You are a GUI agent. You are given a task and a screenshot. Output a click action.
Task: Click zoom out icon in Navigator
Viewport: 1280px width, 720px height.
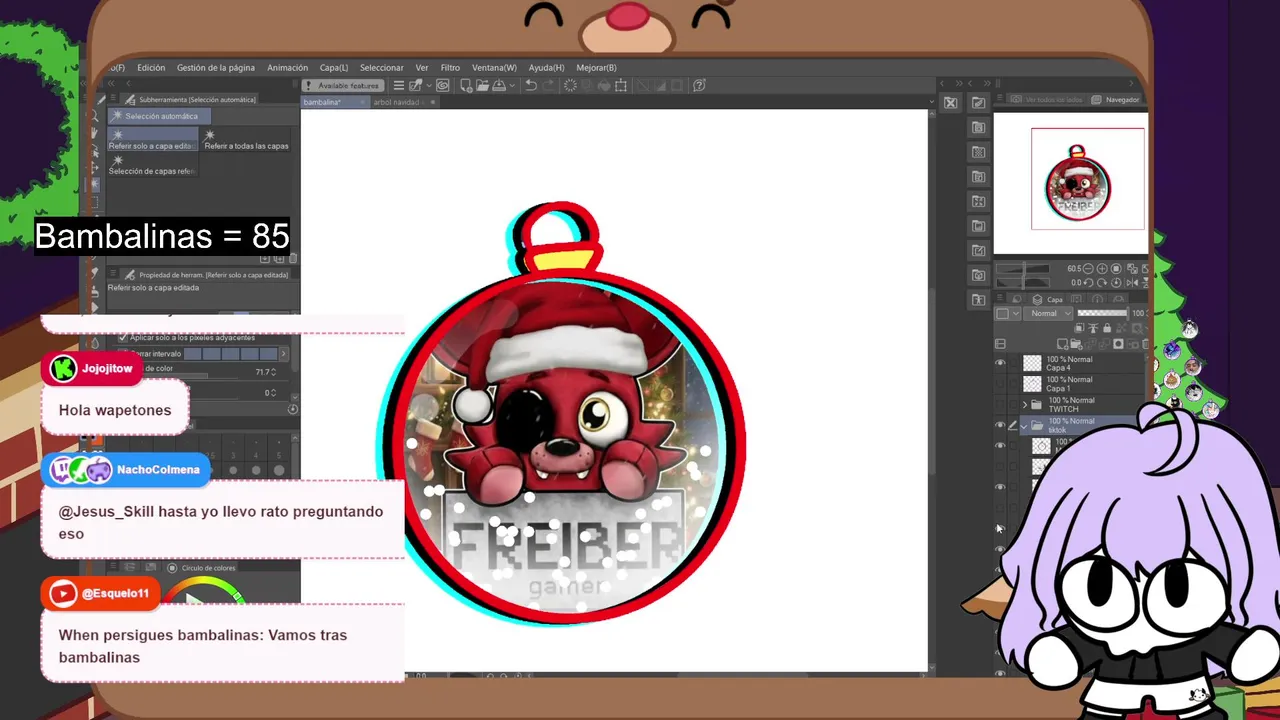click(1088, 269)
